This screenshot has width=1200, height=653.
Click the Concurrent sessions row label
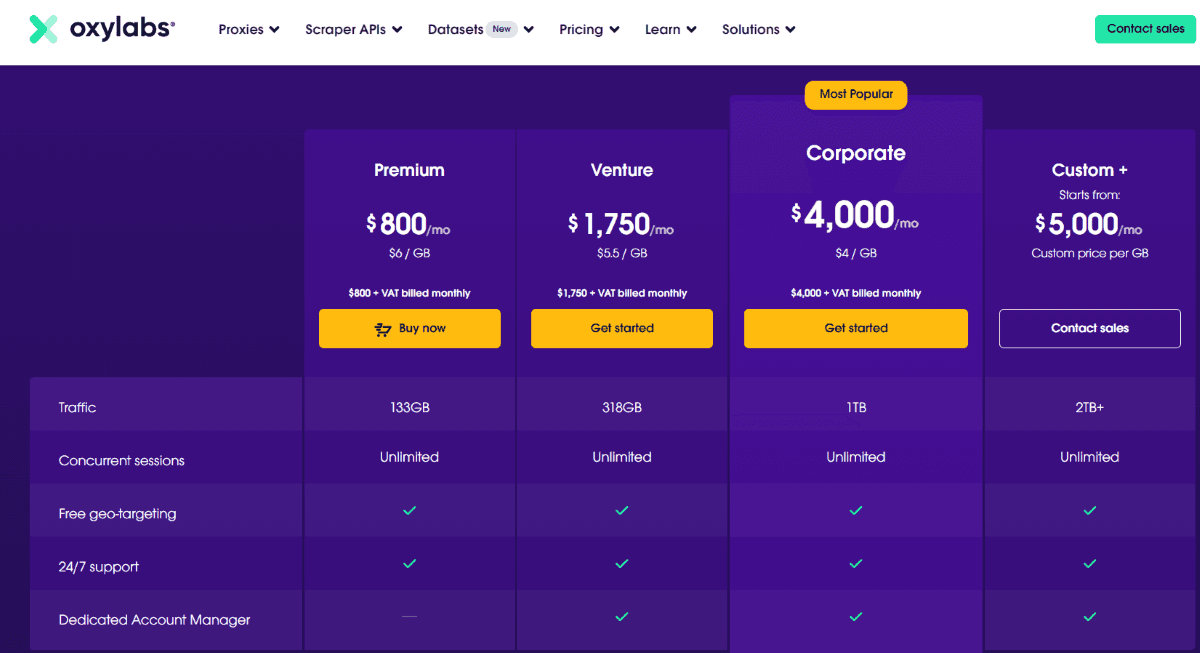[x=122, y=460]
